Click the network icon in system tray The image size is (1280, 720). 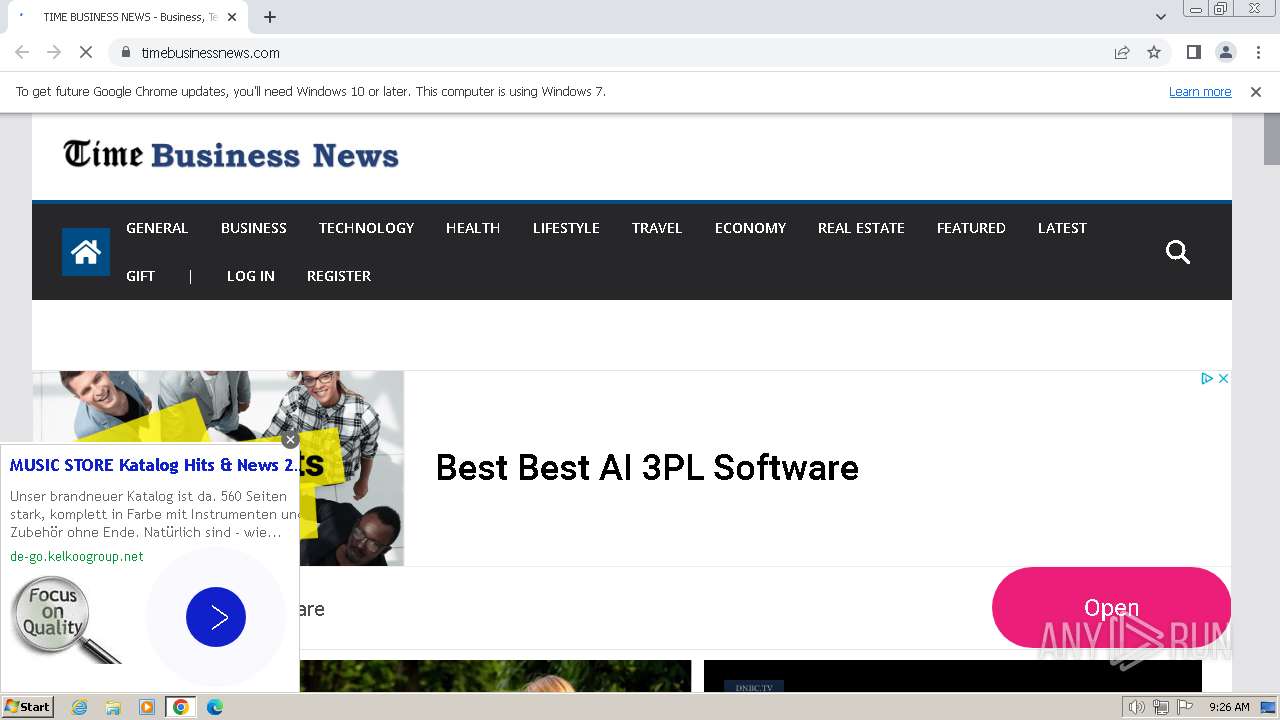[1161, 707]
